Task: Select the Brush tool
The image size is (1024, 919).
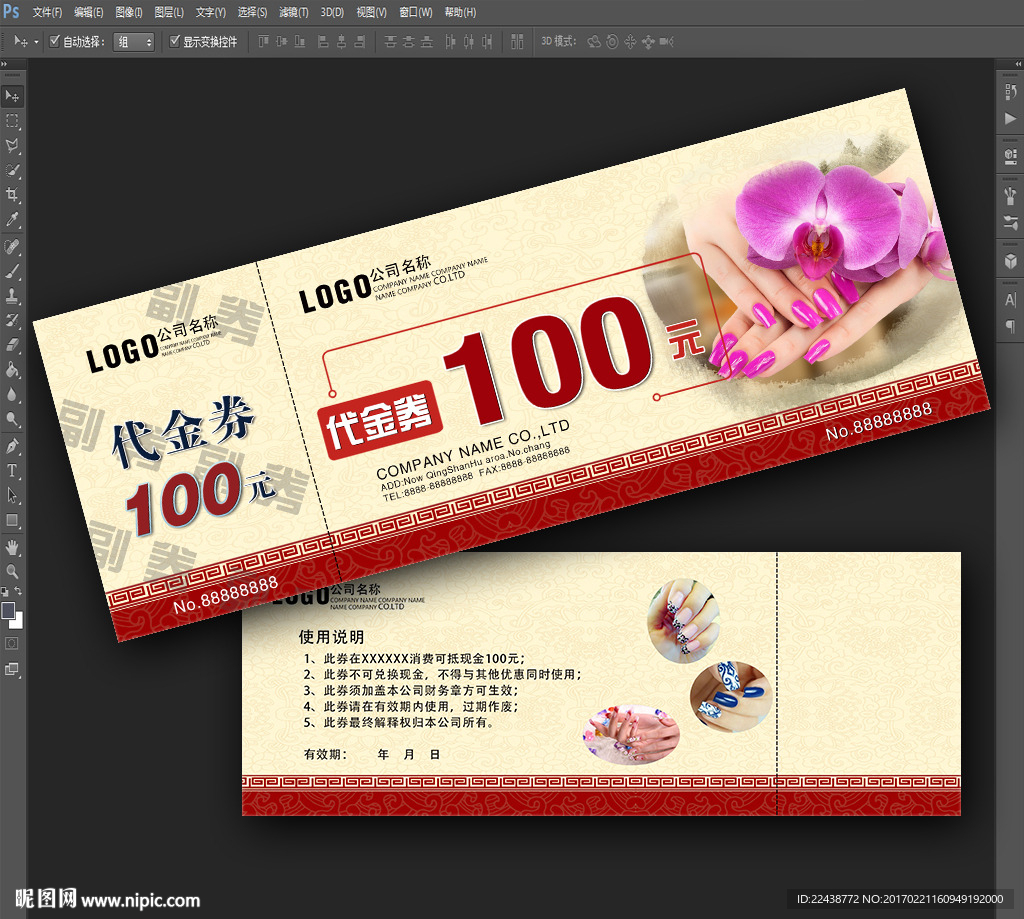Action: click(12, 272)
